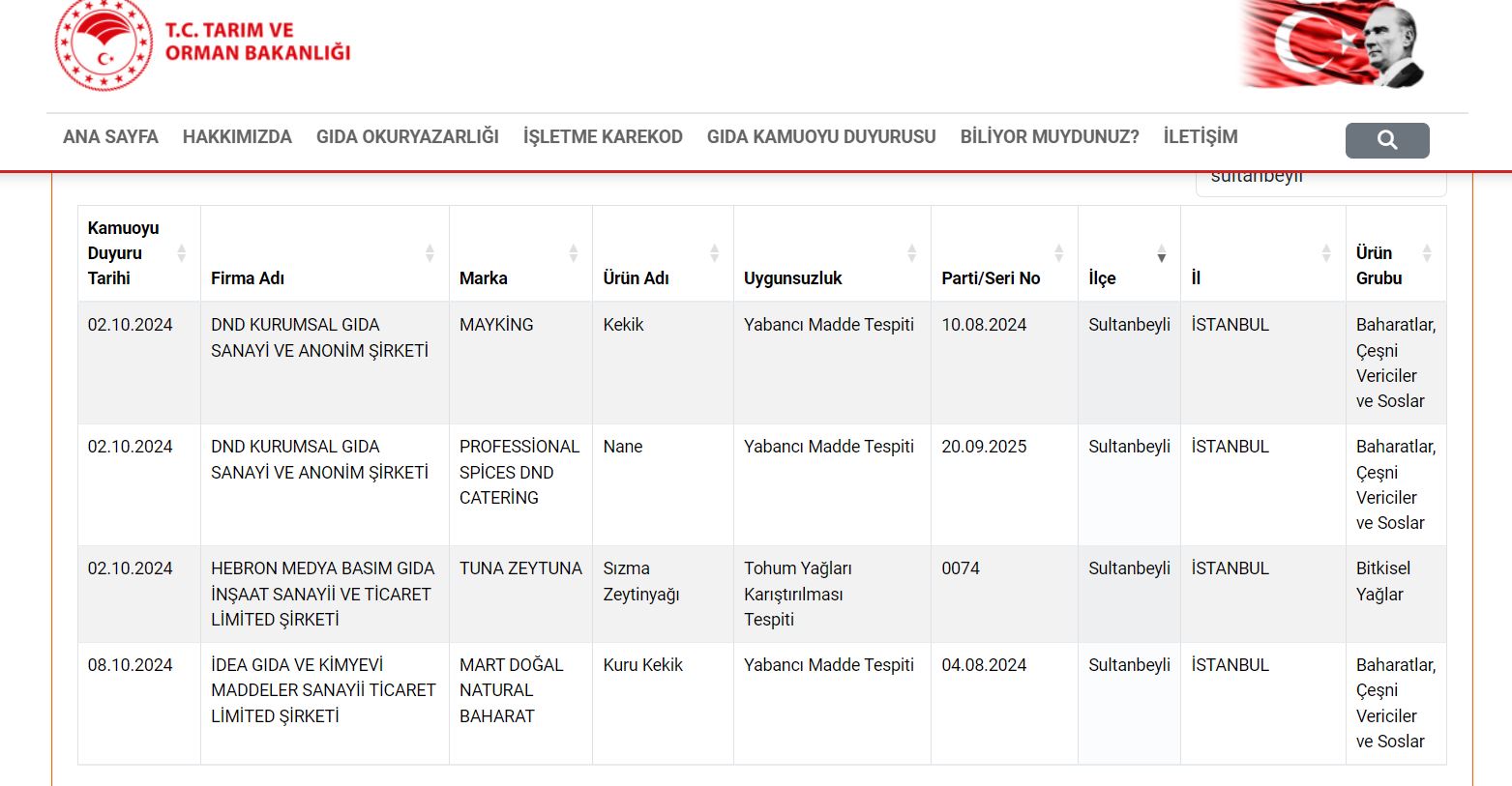Sort table by İl column arrows
Viewport: 1512px width, 786px height.
1326,253
